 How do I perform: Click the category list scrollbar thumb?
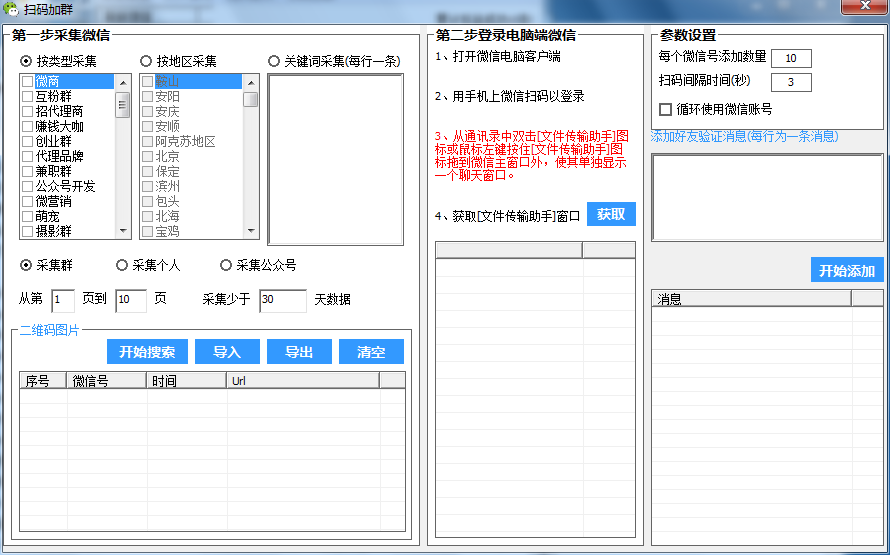(123, 104)
